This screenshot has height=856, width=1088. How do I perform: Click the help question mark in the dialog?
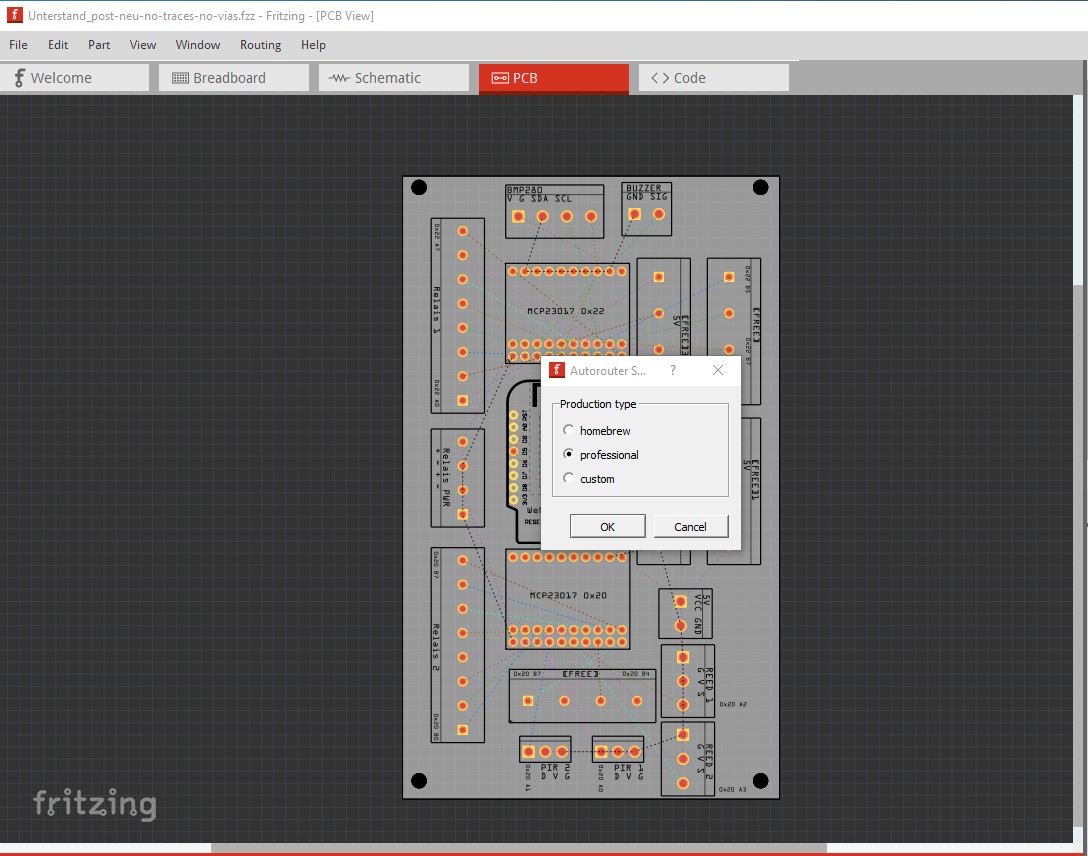672,369
